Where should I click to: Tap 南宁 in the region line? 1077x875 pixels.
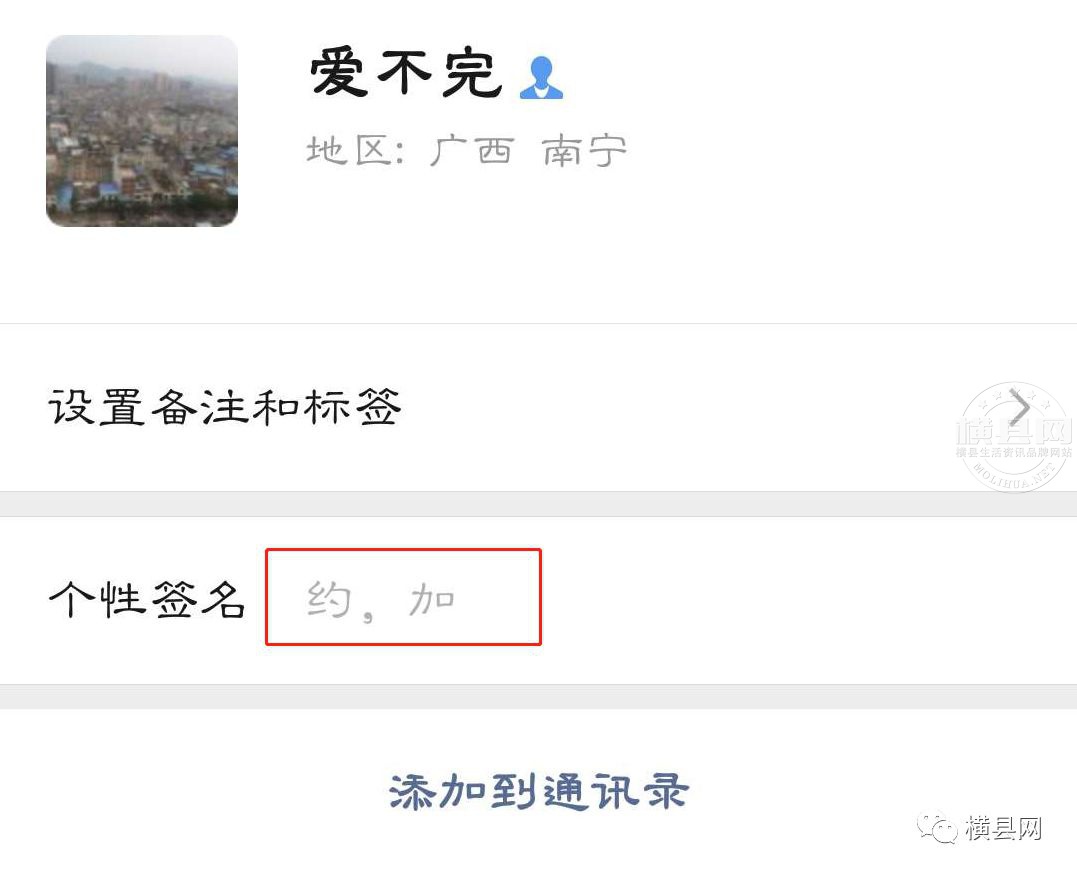tap(585, 150)
